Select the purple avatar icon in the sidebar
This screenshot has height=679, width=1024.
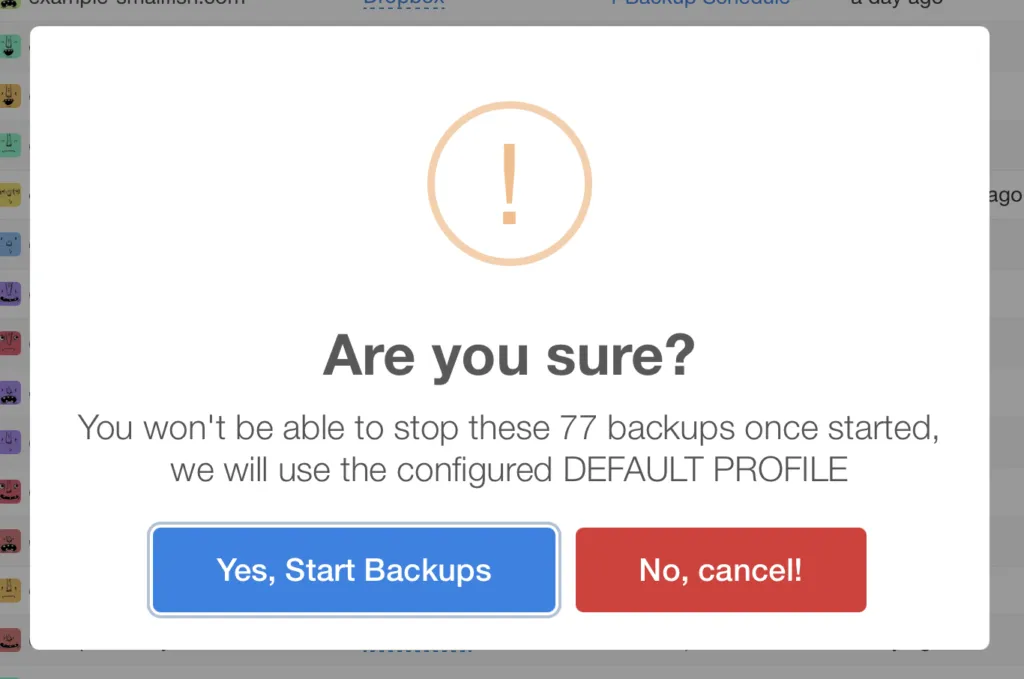point(9,293)
